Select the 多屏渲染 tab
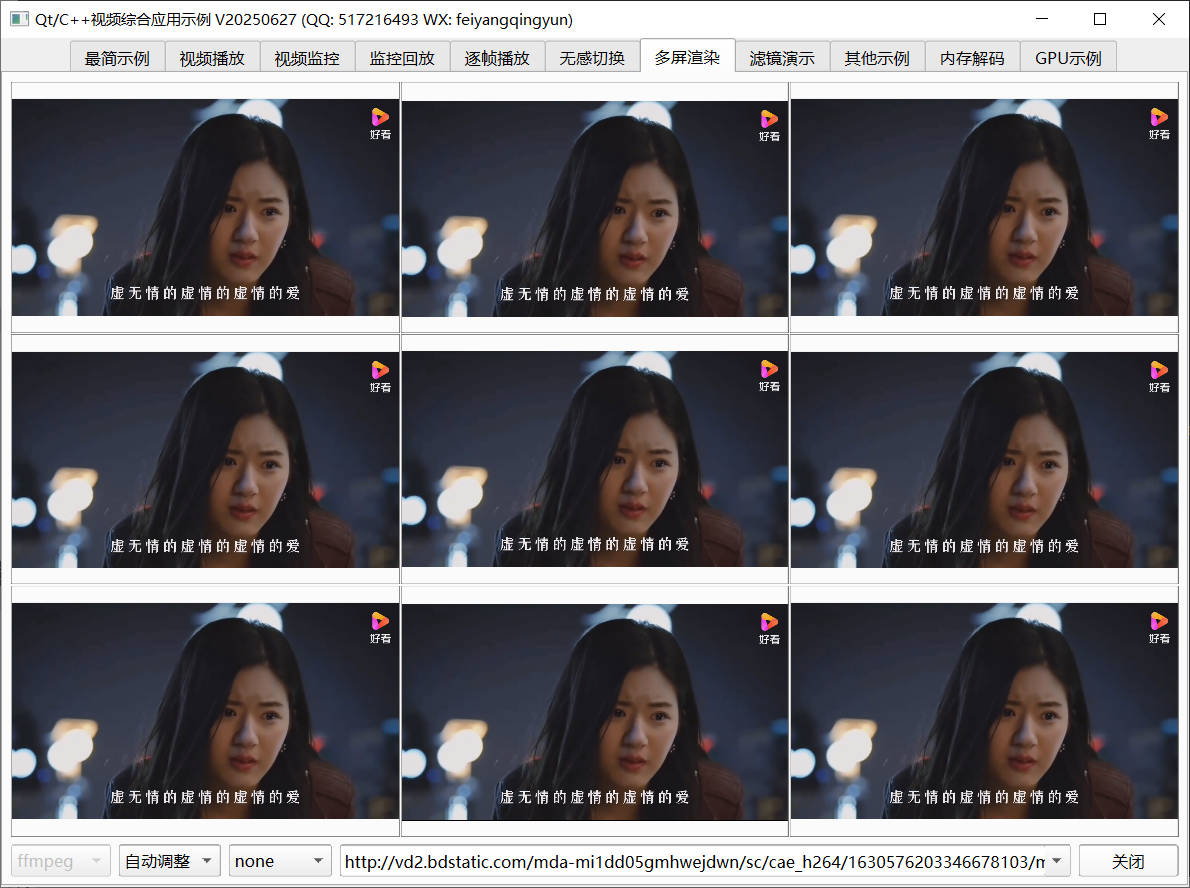The width and height of the screenshot is (1190, 888). 688,56
